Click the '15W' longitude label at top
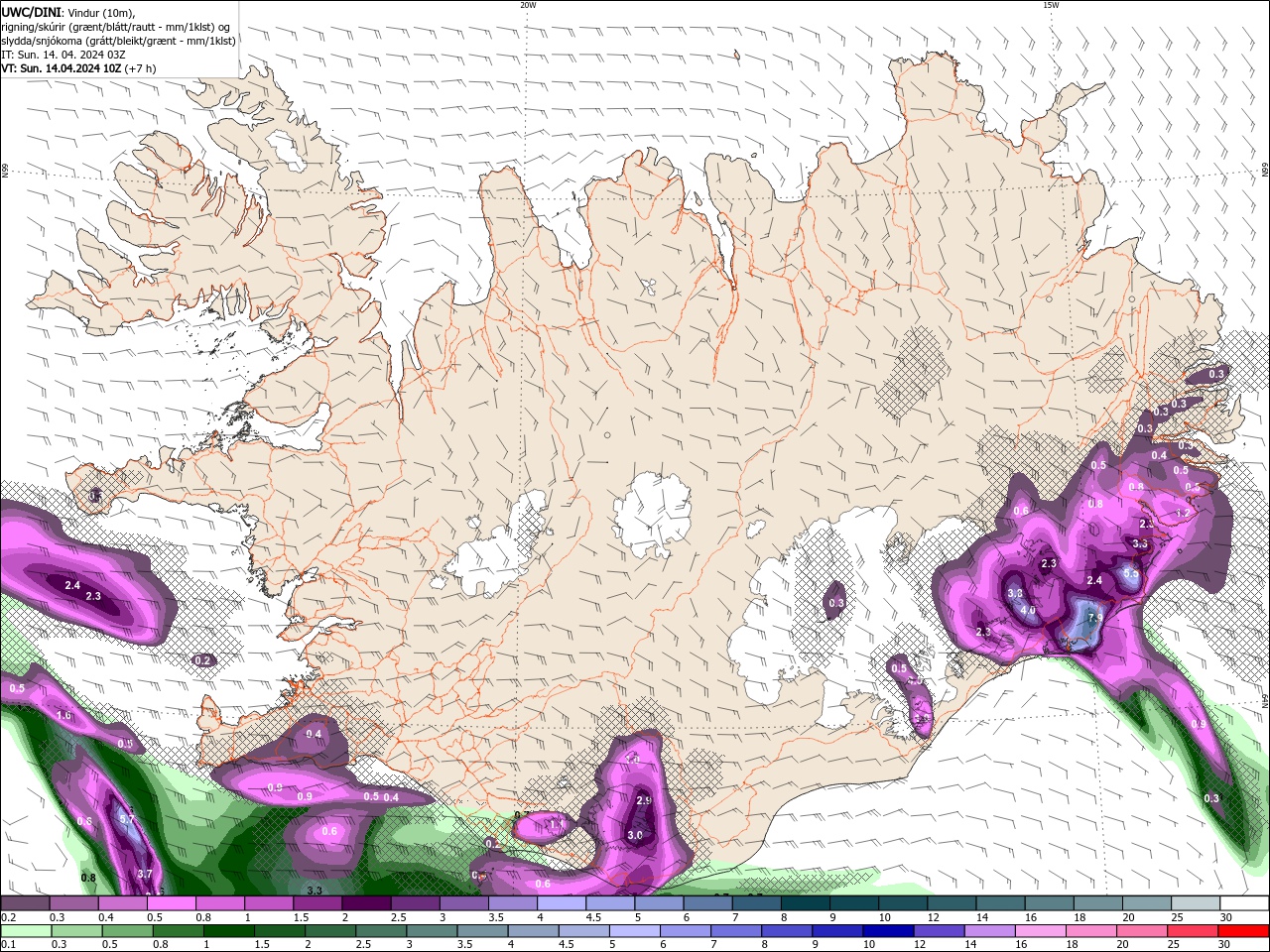 1051,5
